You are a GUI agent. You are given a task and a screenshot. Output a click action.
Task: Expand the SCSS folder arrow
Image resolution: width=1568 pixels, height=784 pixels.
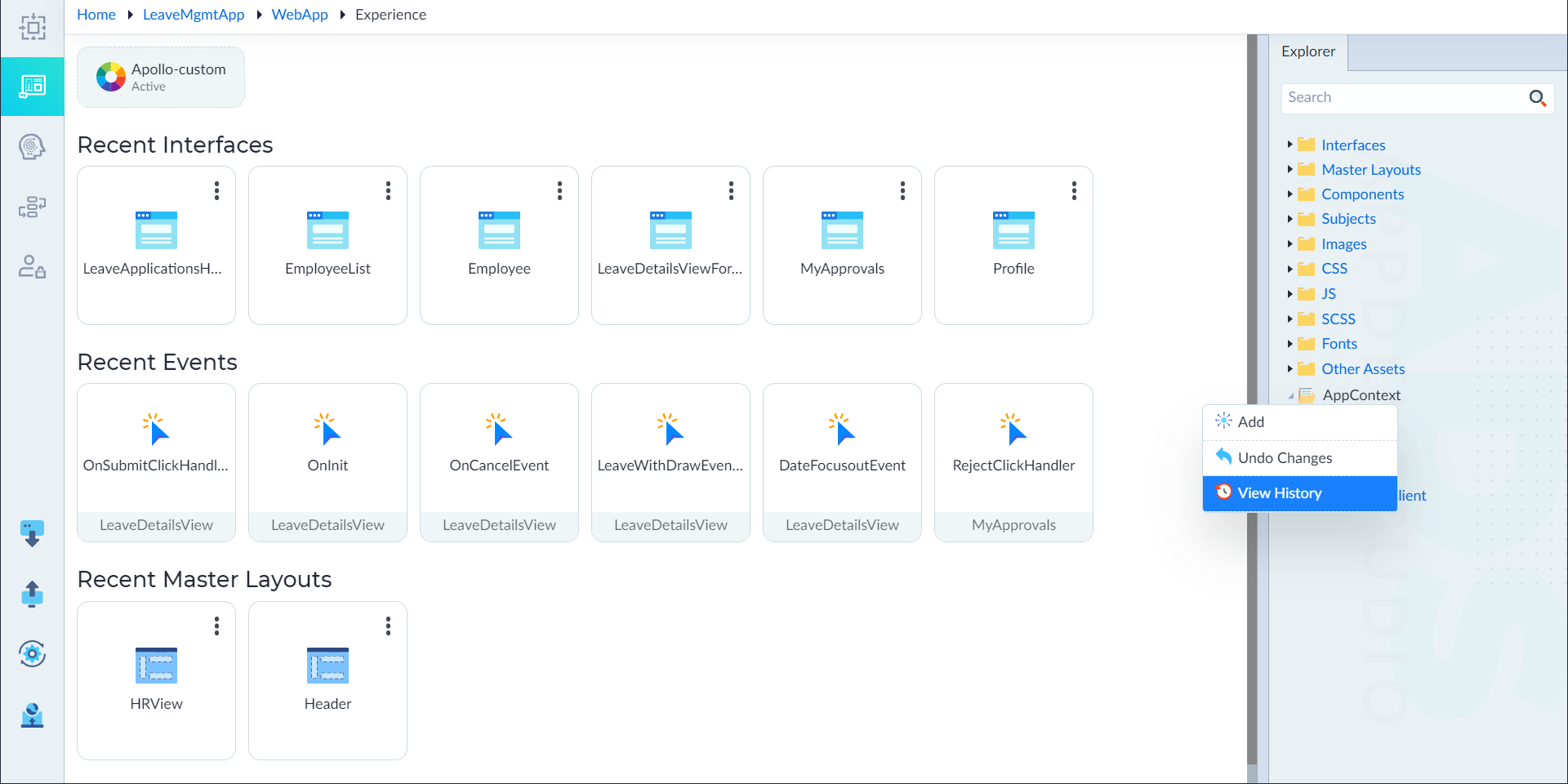pyautogui.click(x=1290, y=318)
